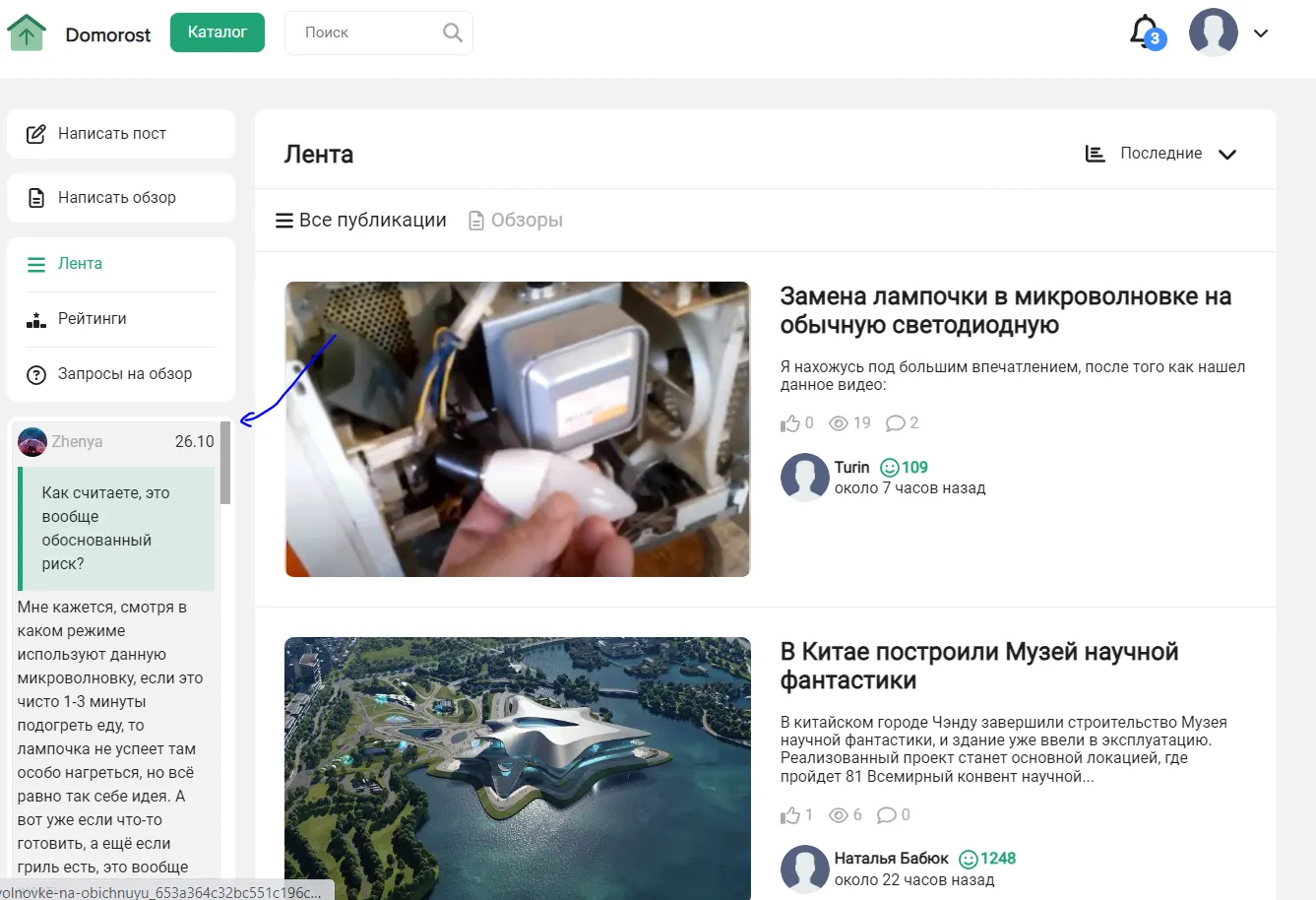
Task: Open Запросы на обзор sidebar item
Action: point(124,374)
